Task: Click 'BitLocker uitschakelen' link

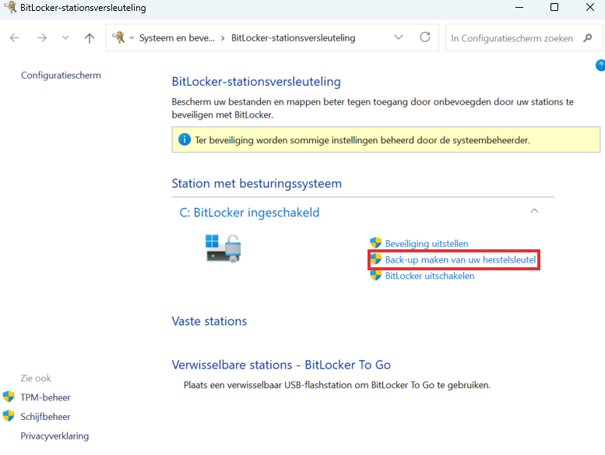Action: (x=429, y=276)
